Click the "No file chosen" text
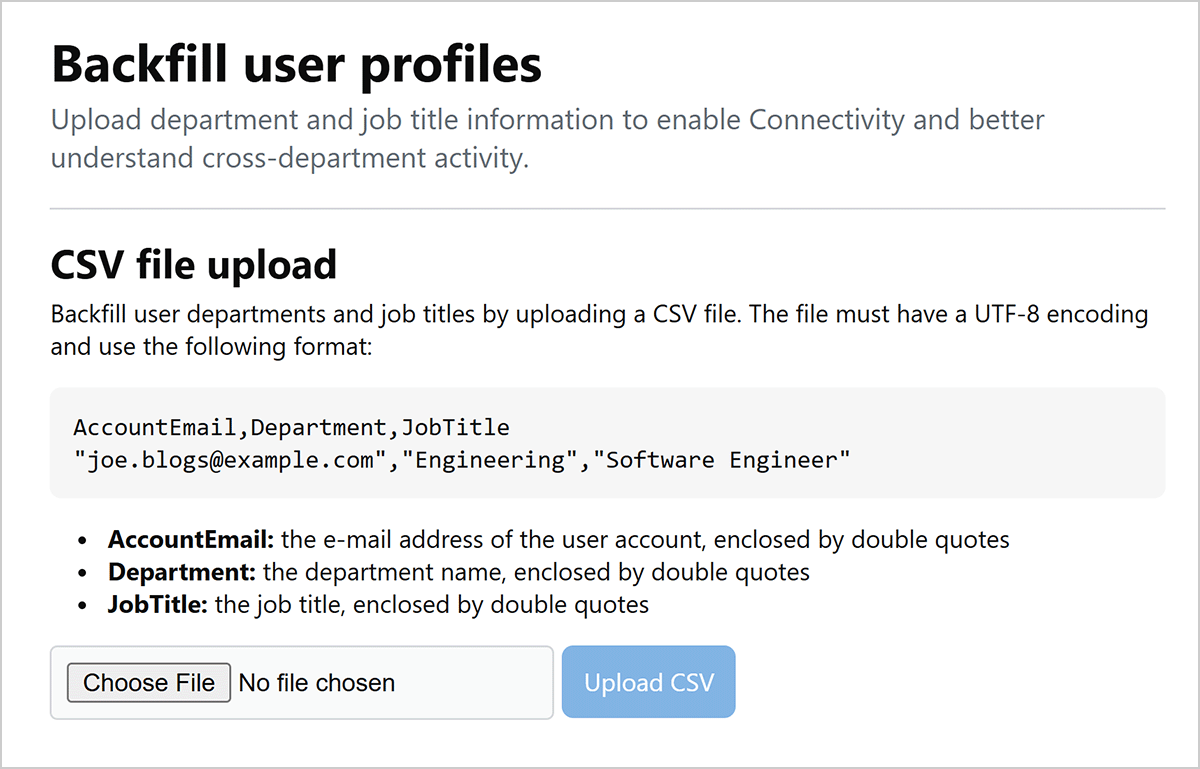1200x769 pixels. (317, 683)
